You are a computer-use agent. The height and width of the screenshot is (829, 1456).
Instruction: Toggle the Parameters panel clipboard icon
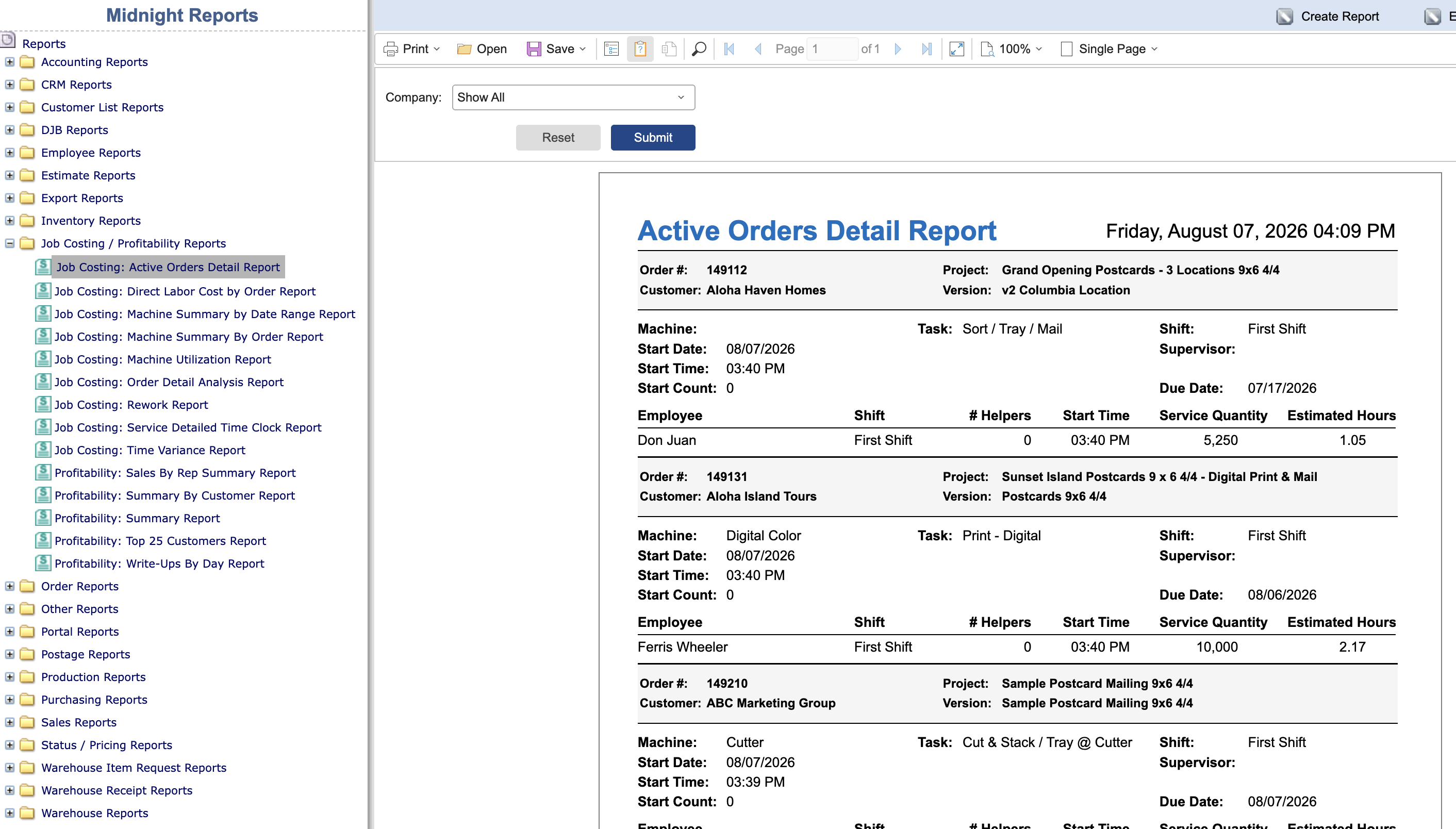point(640,49)
